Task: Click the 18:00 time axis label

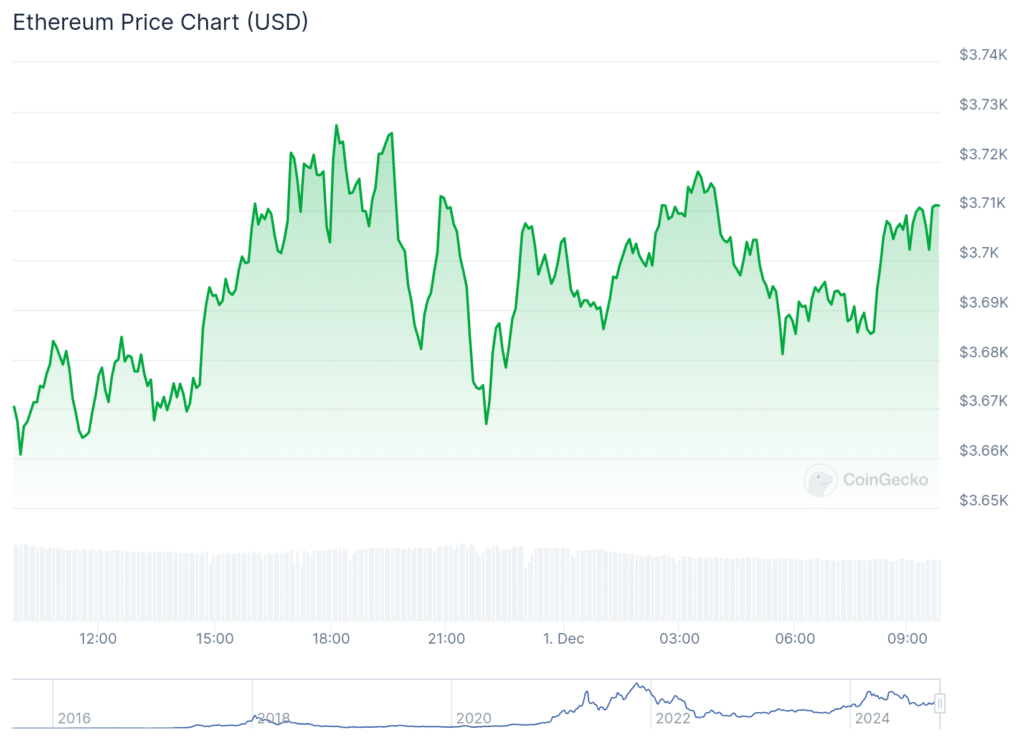Action: coord(330,638)
